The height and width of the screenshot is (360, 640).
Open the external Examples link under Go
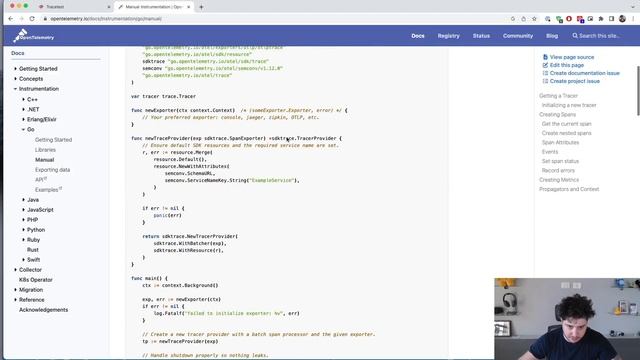tap(48, 190)
